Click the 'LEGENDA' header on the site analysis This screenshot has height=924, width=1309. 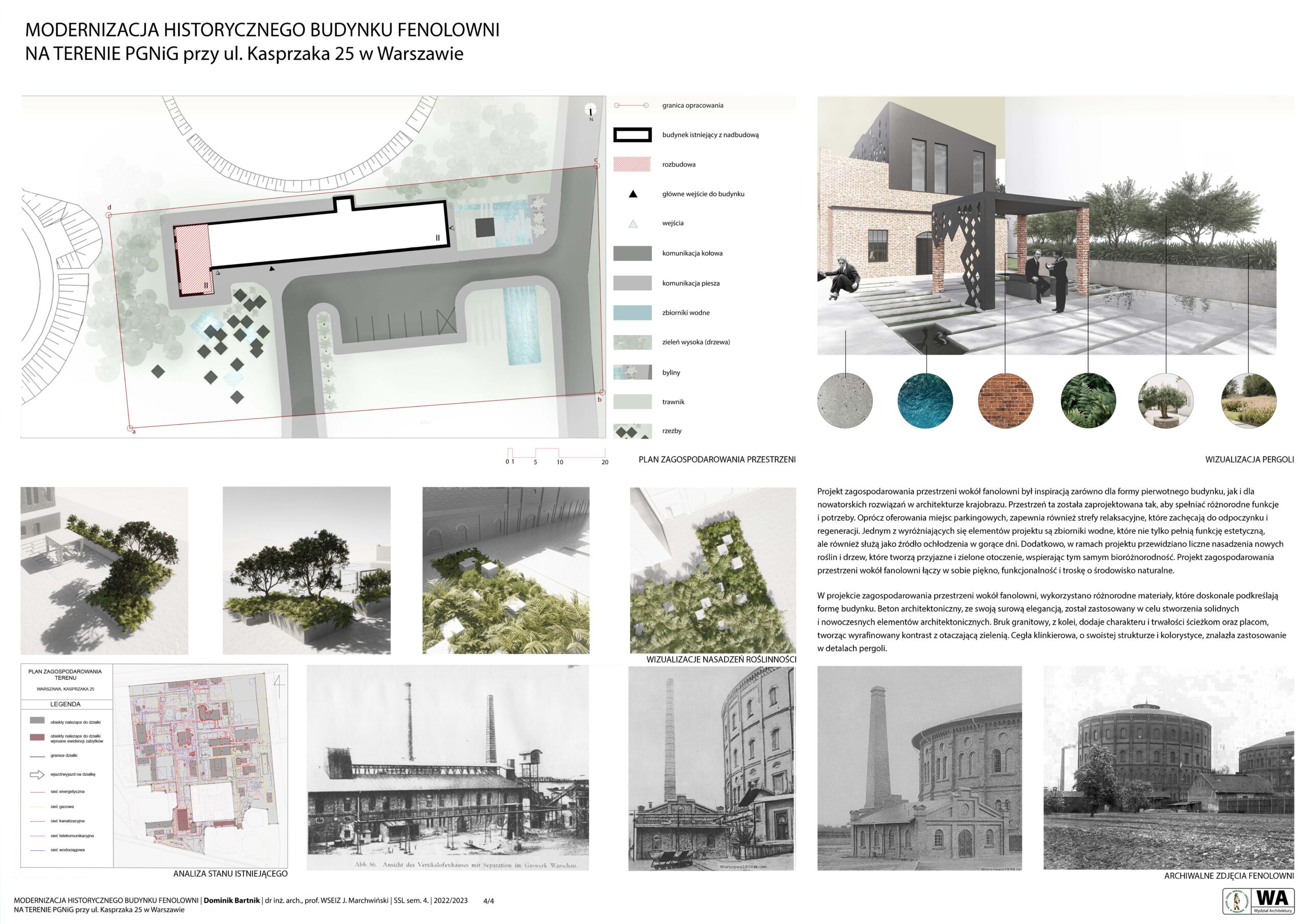tap(65, 704)
